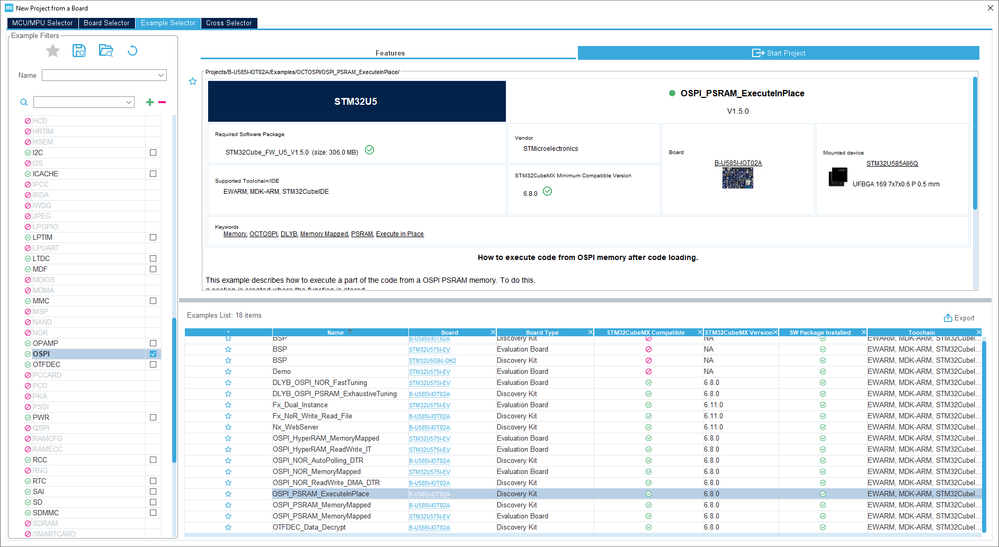Screen dimensions: 999x547
Task: Star the example in the details panel
Action: pyautogui.click(x=193, y=82)
